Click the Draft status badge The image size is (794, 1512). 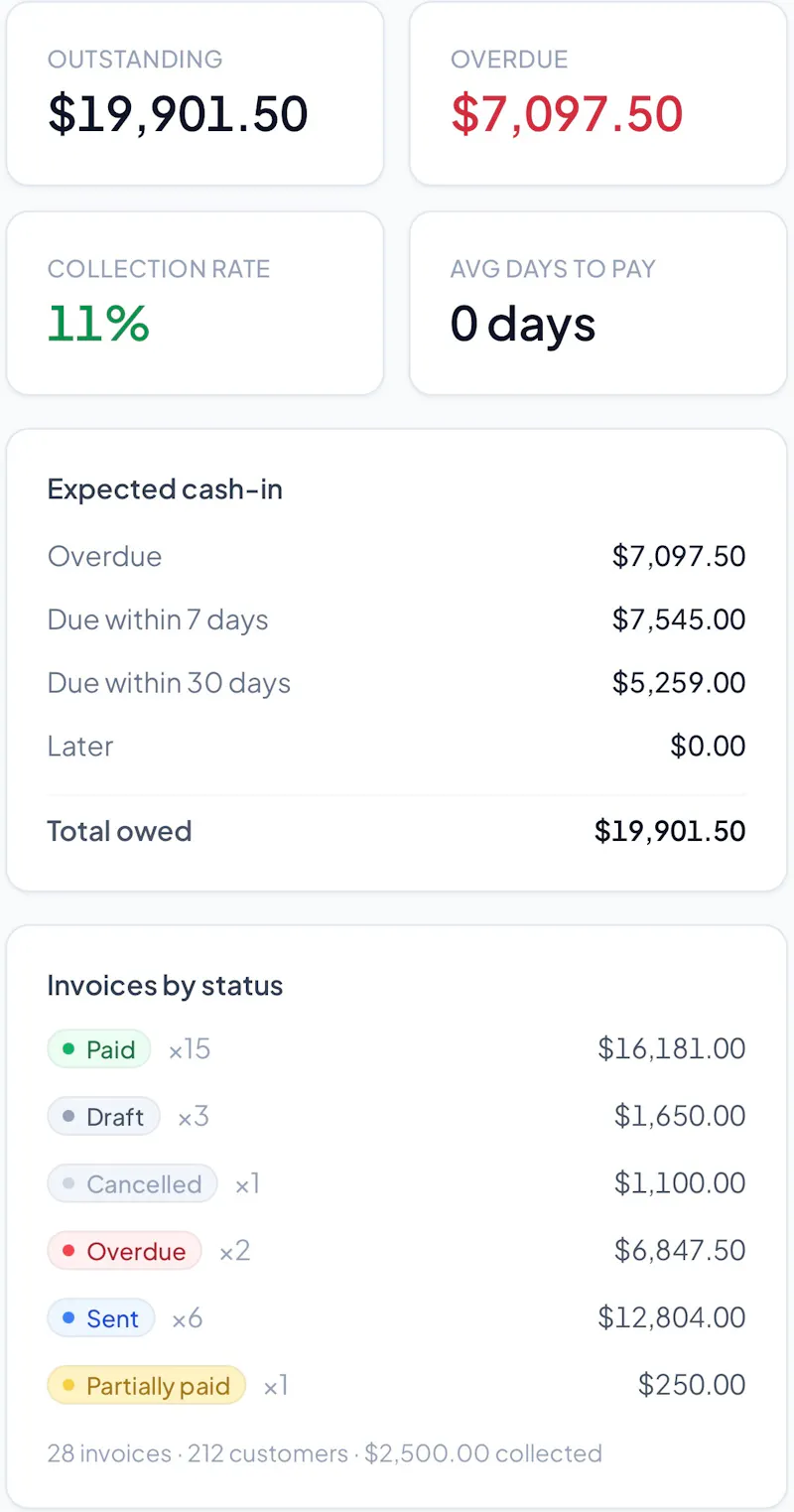tap(103, 1117)
